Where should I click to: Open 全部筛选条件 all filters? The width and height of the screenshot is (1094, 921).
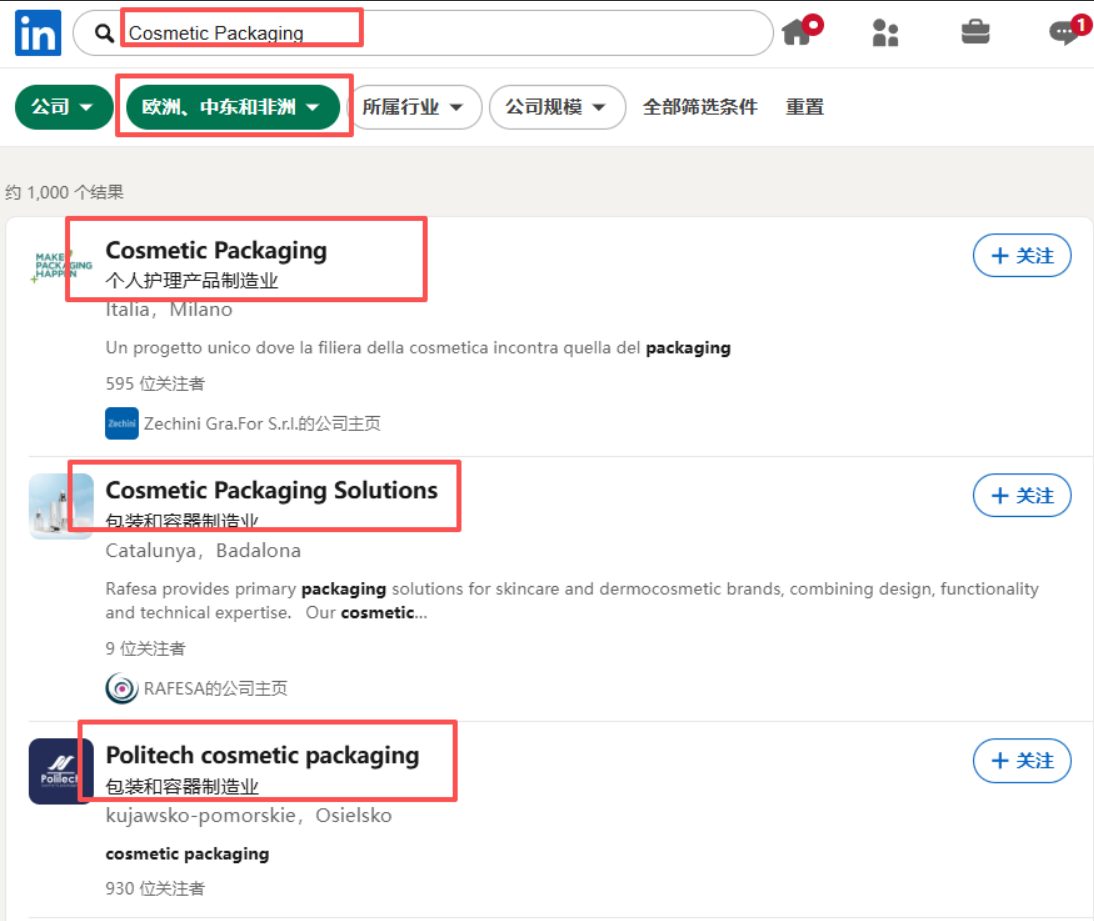(700, 107)
